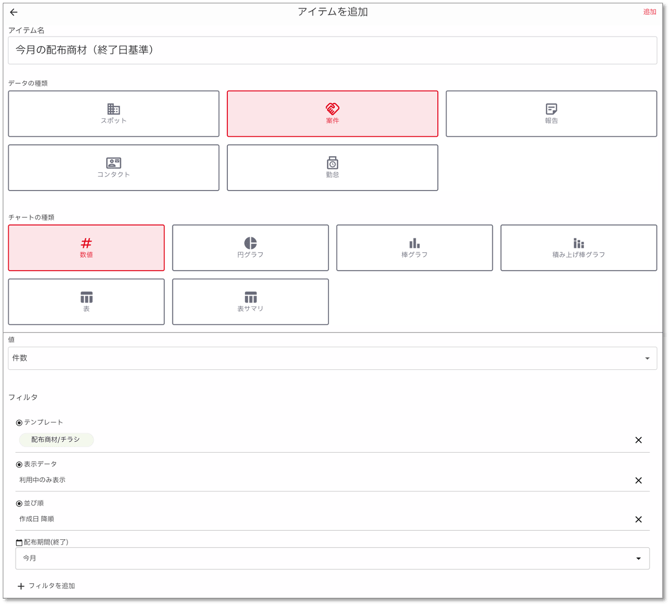Expand the 配布期間(終了) dropdown showing 今月
This screenshot has height=605, width=670.
click(332, 558)
